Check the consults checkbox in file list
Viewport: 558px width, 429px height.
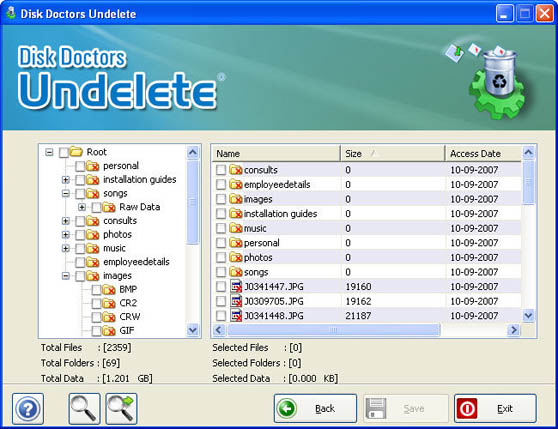click(221, 170)
